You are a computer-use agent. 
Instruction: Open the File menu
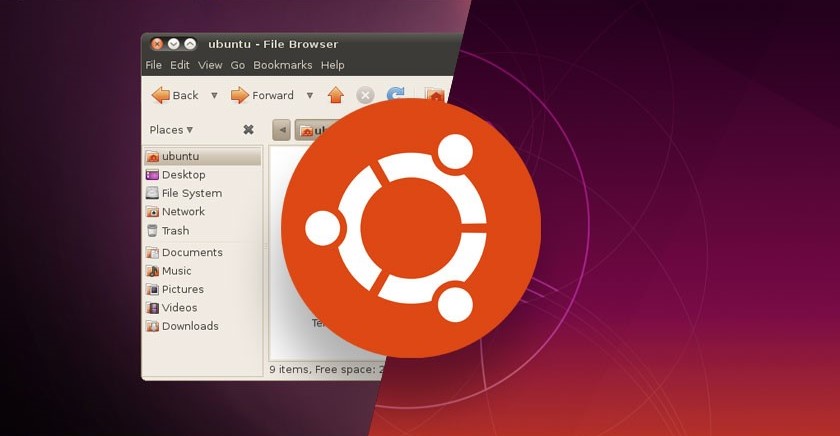click(153, 65)
